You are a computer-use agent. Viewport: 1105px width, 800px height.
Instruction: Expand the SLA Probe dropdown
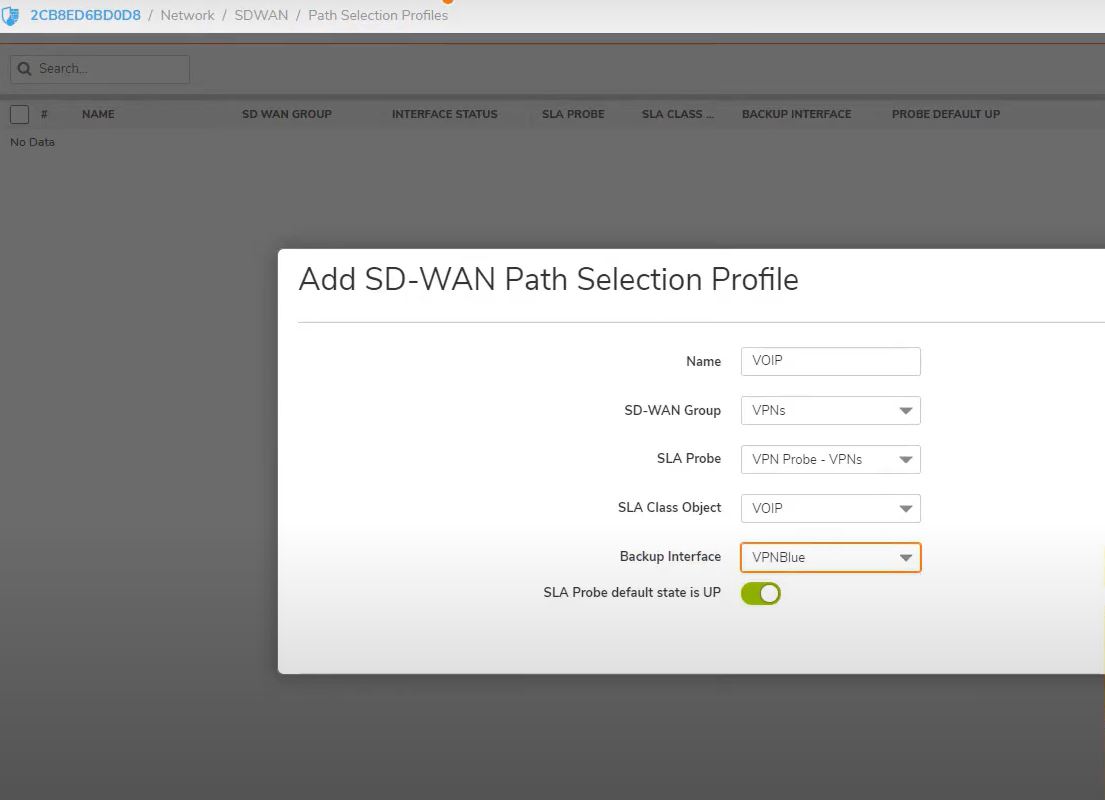(830, 460)
